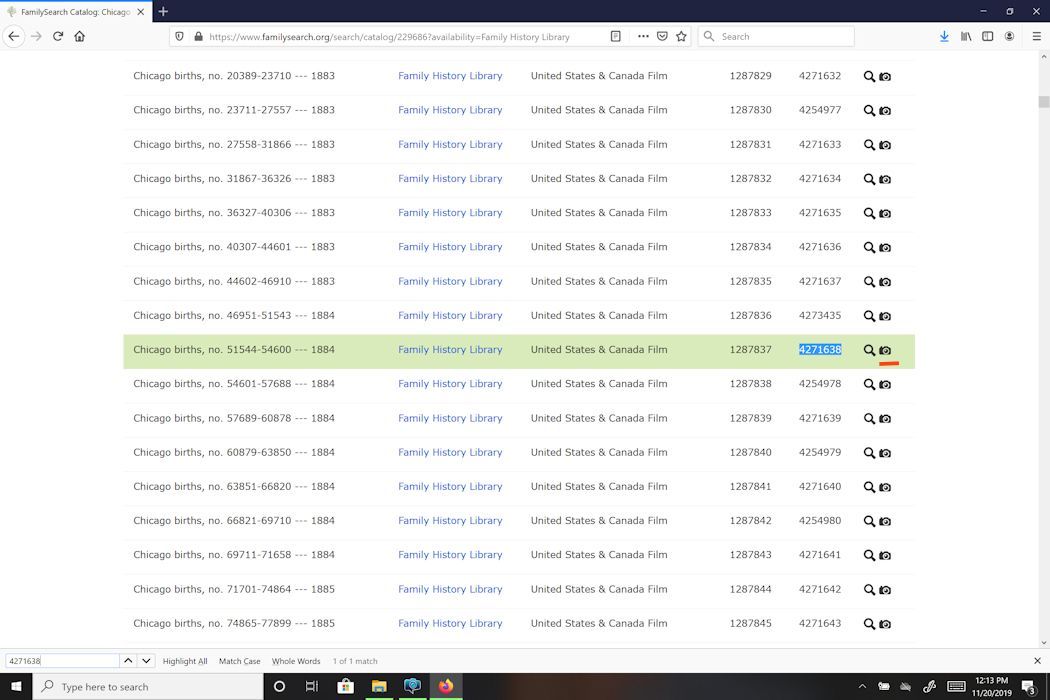Open camera icon for Chicago births 27558-31866
Screen dimensions: 1050x700
tap(885, 145)
